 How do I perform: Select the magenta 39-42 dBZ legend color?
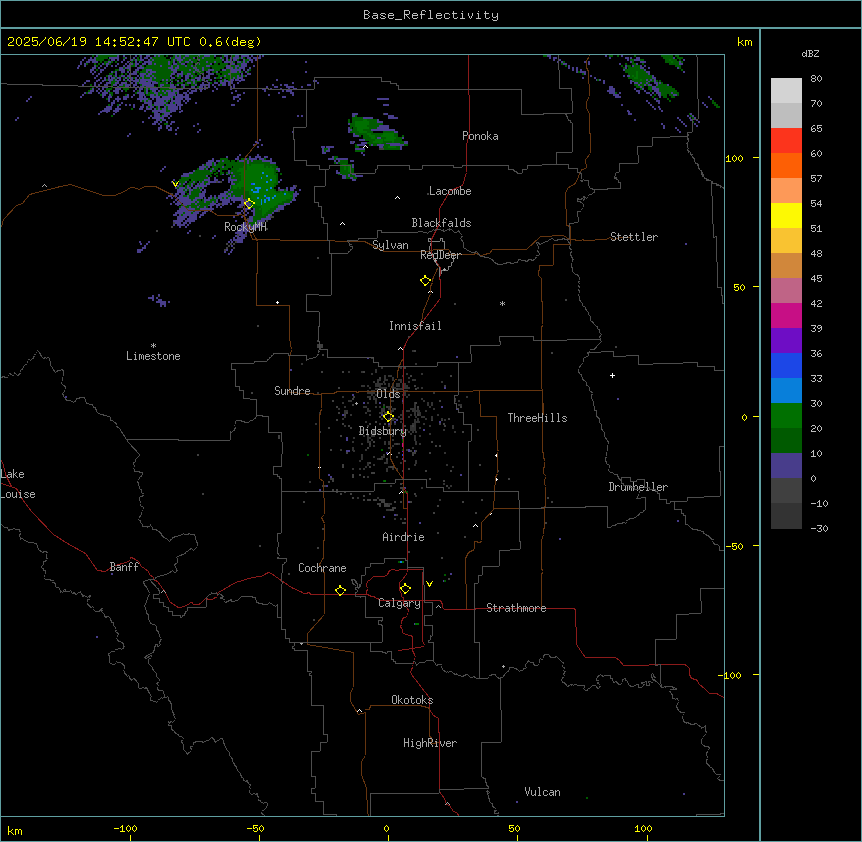point(786,315)
